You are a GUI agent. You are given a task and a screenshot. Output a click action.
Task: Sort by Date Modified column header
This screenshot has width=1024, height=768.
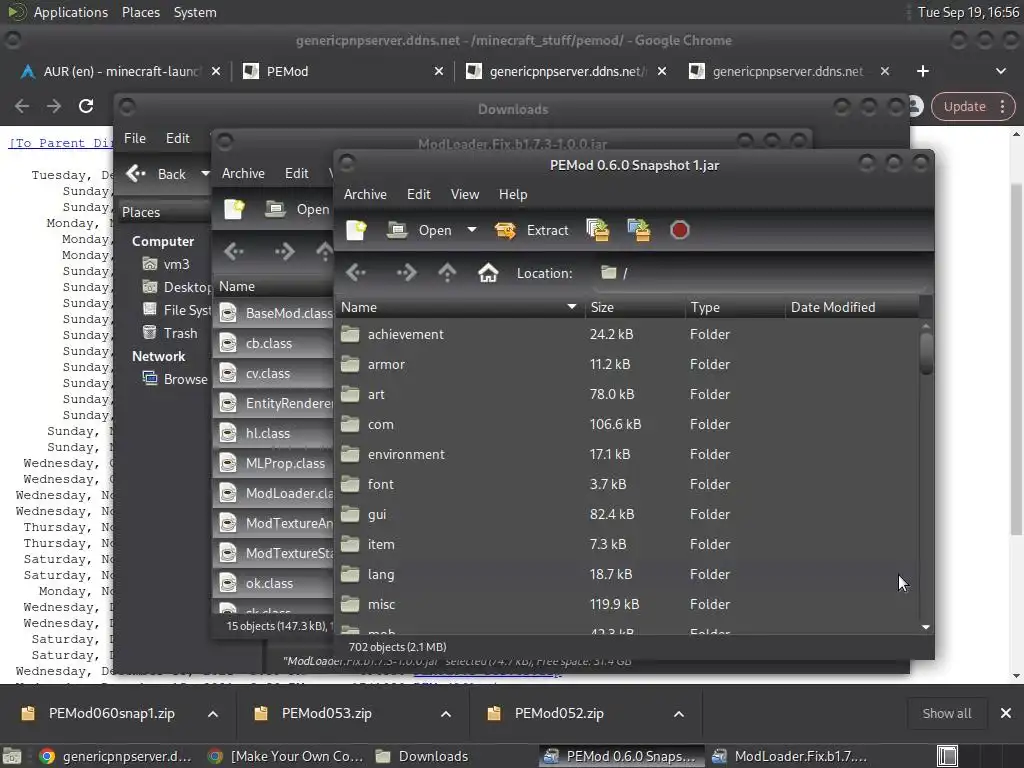852,307
